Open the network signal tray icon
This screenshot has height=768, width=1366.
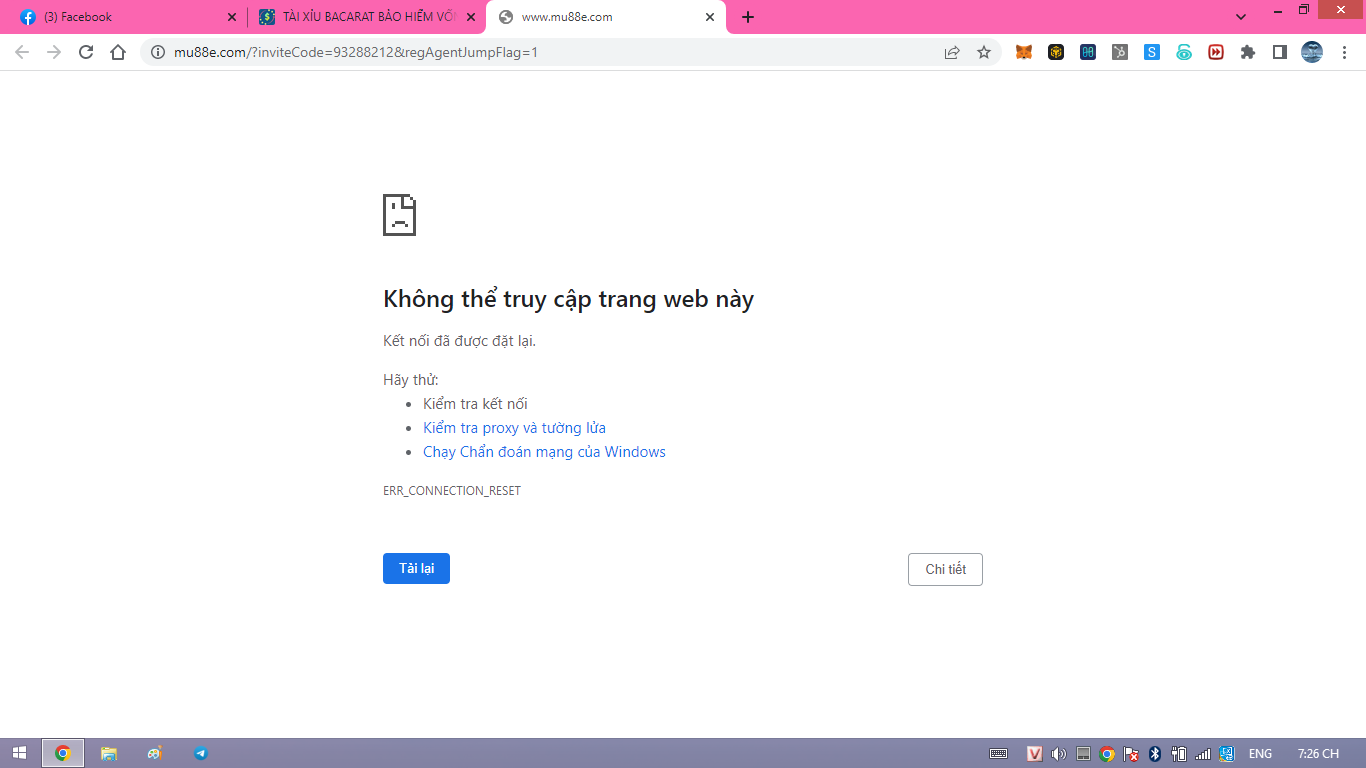tap(1203, 754)
